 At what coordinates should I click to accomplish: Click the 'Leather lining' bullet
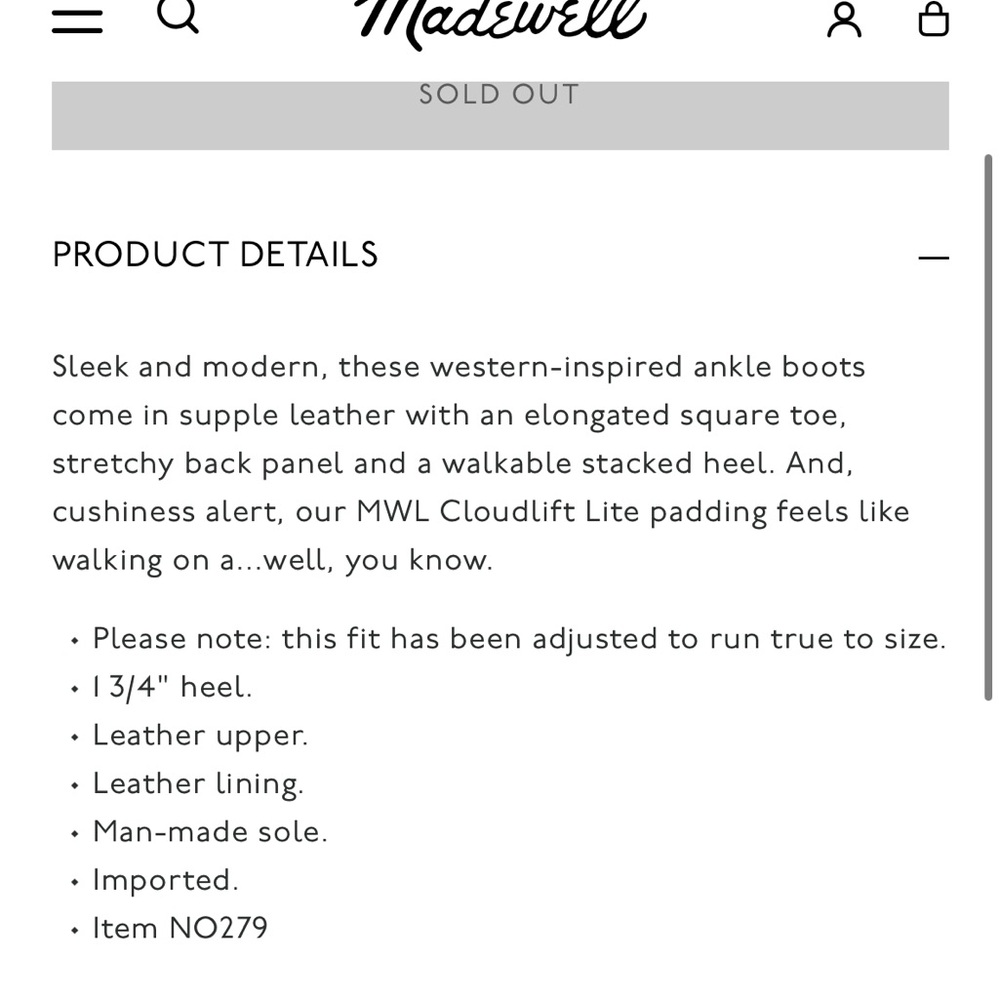click(198, 783)
